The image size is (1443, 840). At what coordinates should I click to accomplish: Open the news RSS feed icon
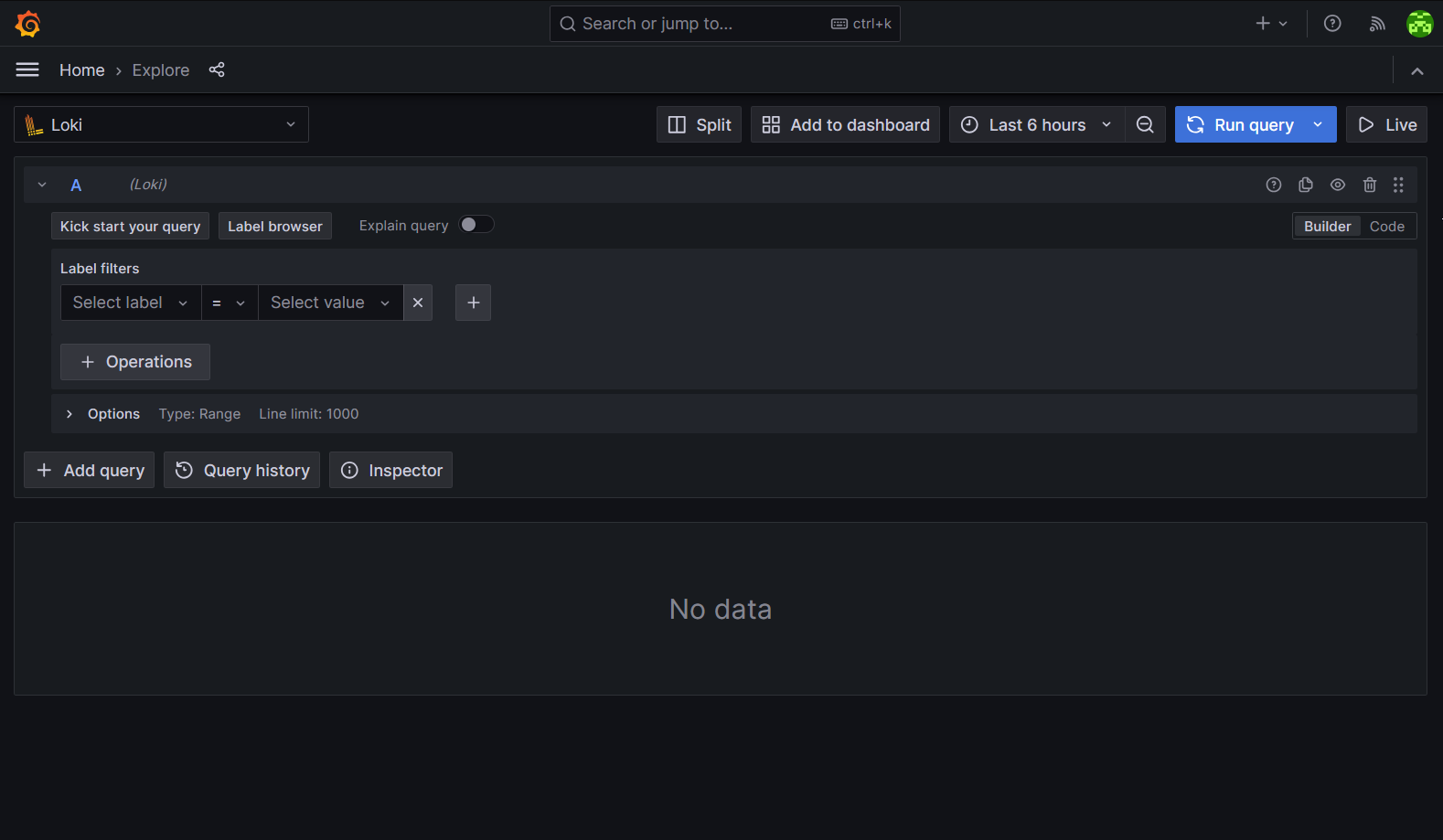pos(1377,24)
